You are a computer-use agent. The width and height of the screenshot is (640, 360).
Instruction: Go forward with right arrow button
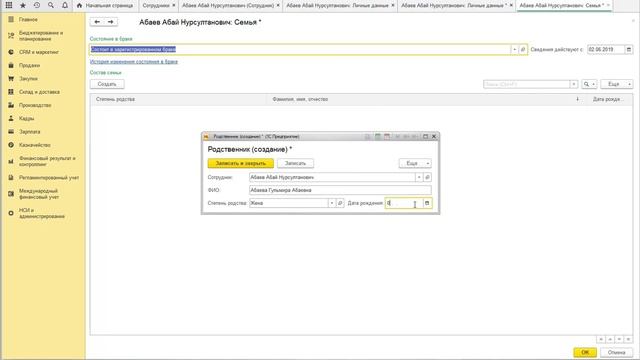point(111,22)
